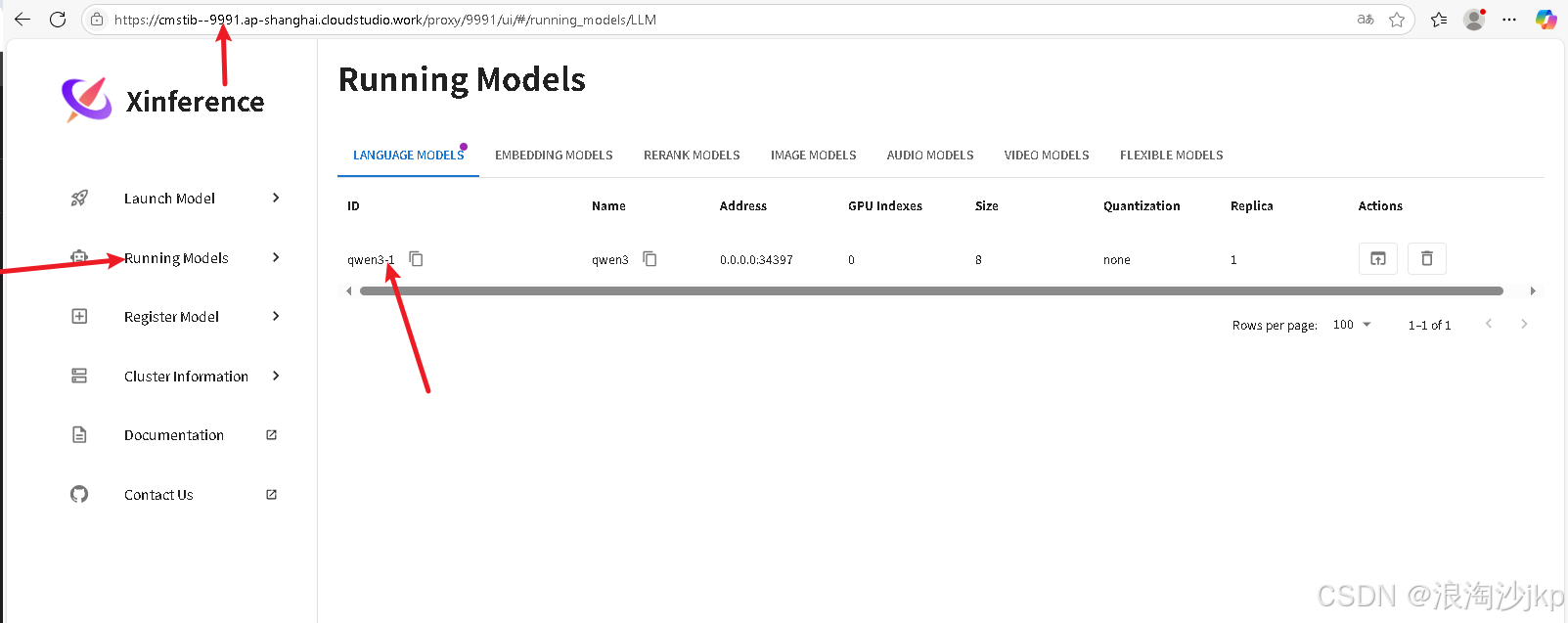Open the translate/read aloud icon in address bar
The image size is (1568, 623).
[x=1366, y=20]
